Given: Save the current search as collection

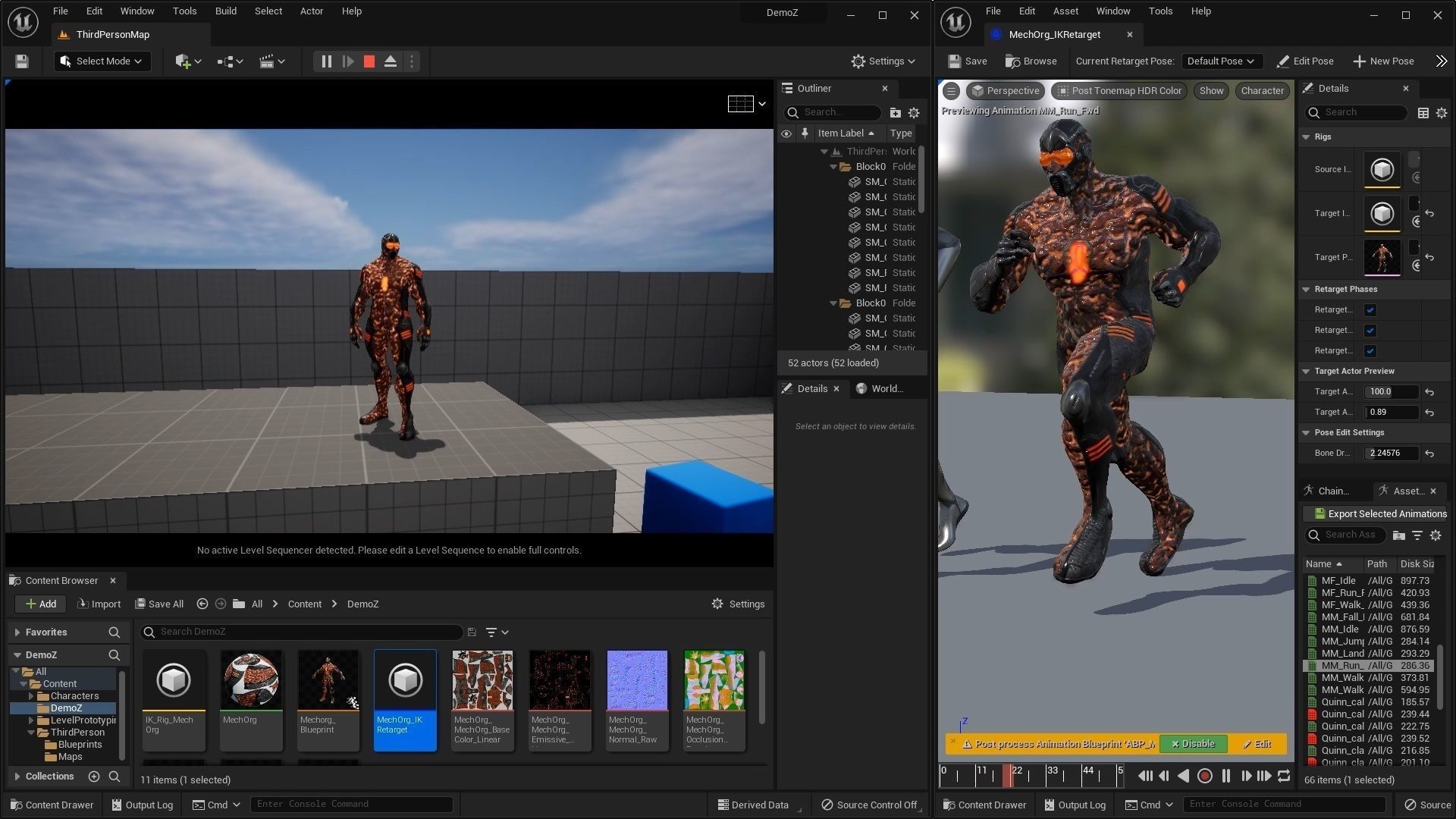Looking at the screenshot, I should click(x=472, y=632).
